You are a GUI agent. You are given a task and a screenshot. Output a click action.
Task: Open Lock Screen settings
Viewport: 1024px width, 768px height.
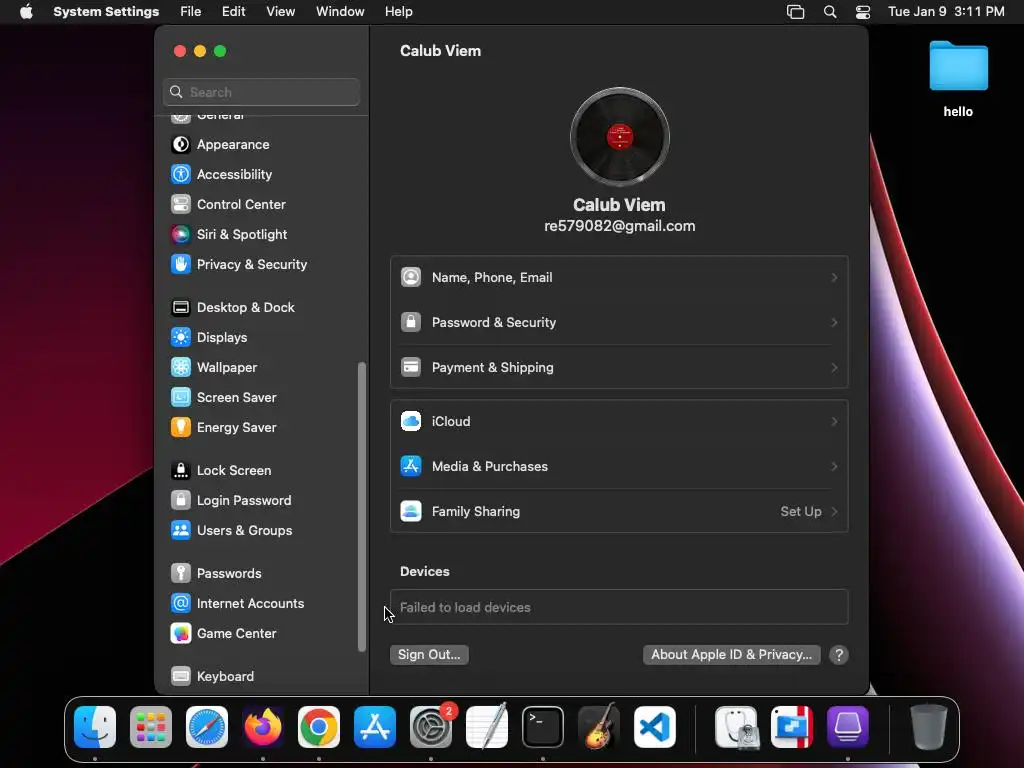tap(261, 471)
